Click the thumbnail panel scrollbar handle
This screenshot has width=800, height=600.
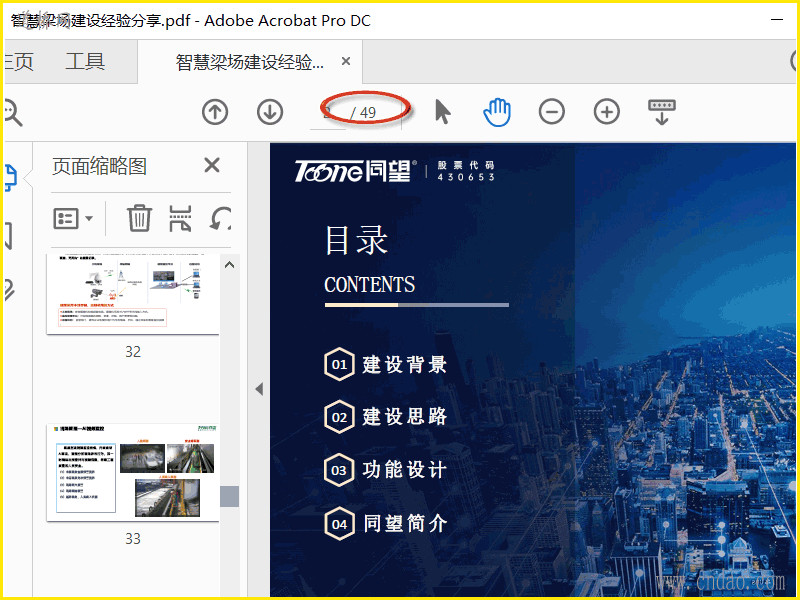[x=230, y=496]
